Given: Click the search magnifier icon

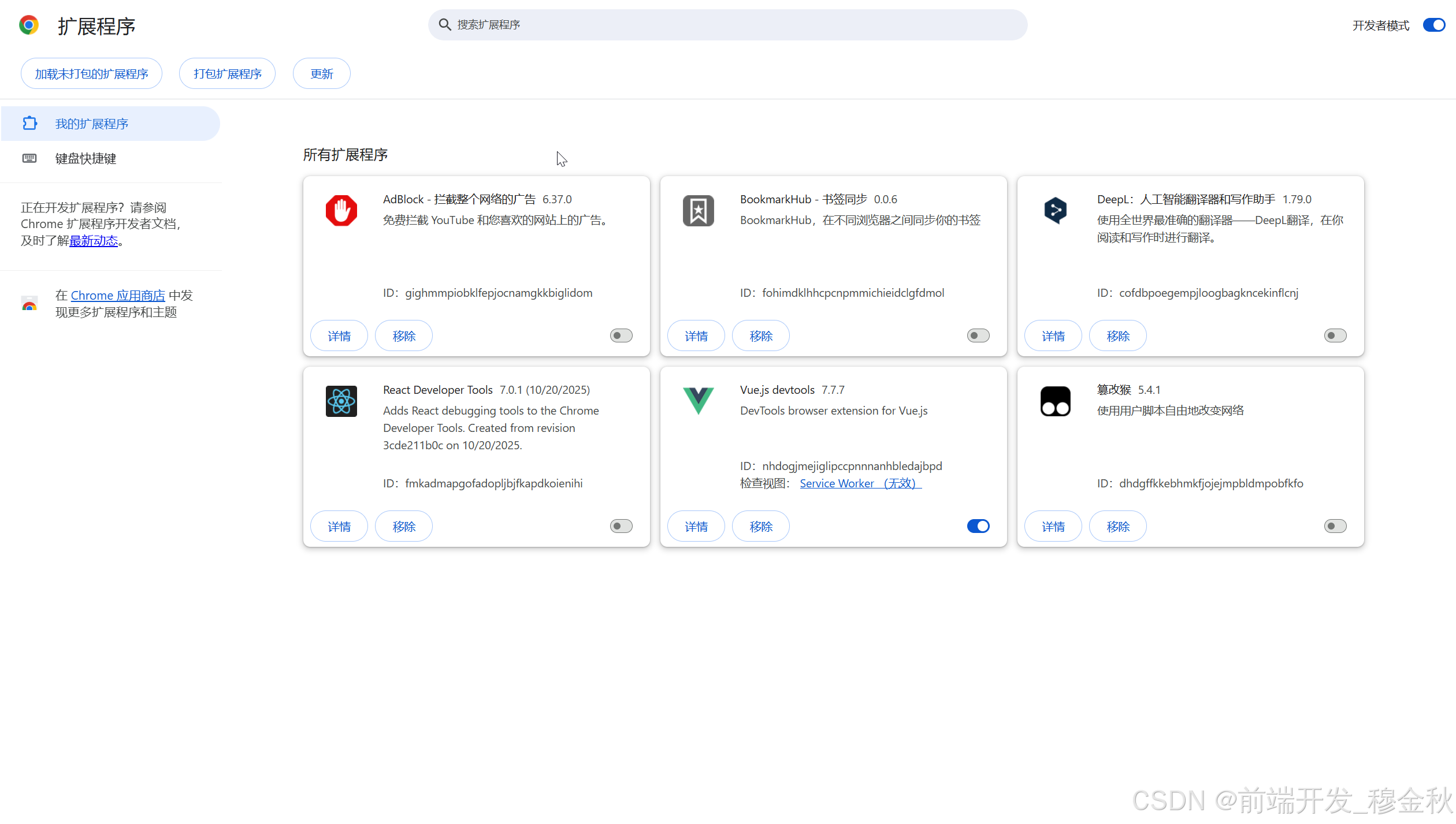Looking at the screenshot, I should [444, 25].
